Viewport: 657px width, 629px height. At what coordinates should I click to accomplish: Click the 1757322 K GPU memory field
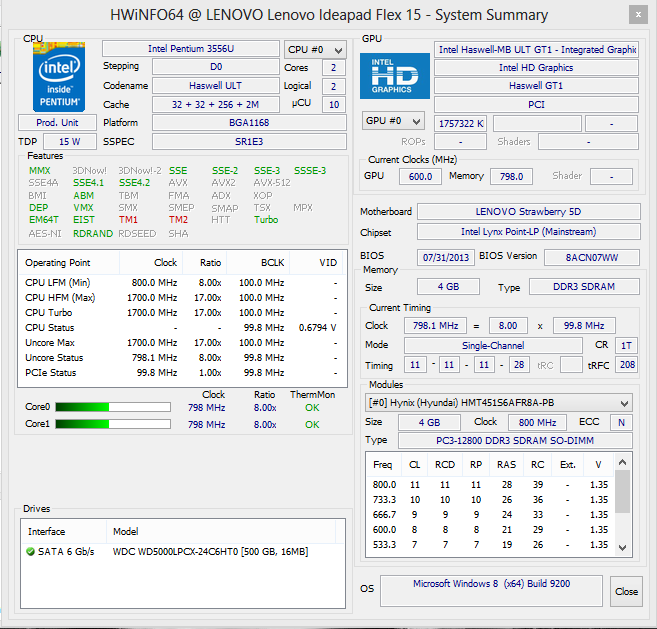460,124
